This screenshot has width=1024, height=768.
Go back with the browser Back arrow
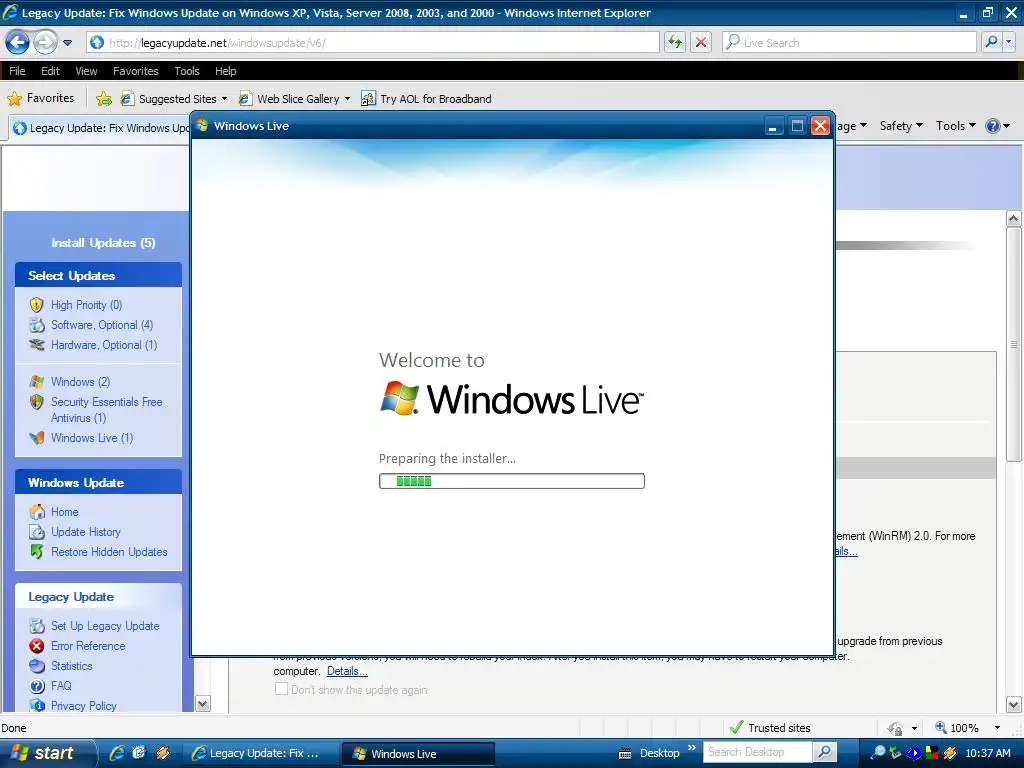(x=17, y=42)
